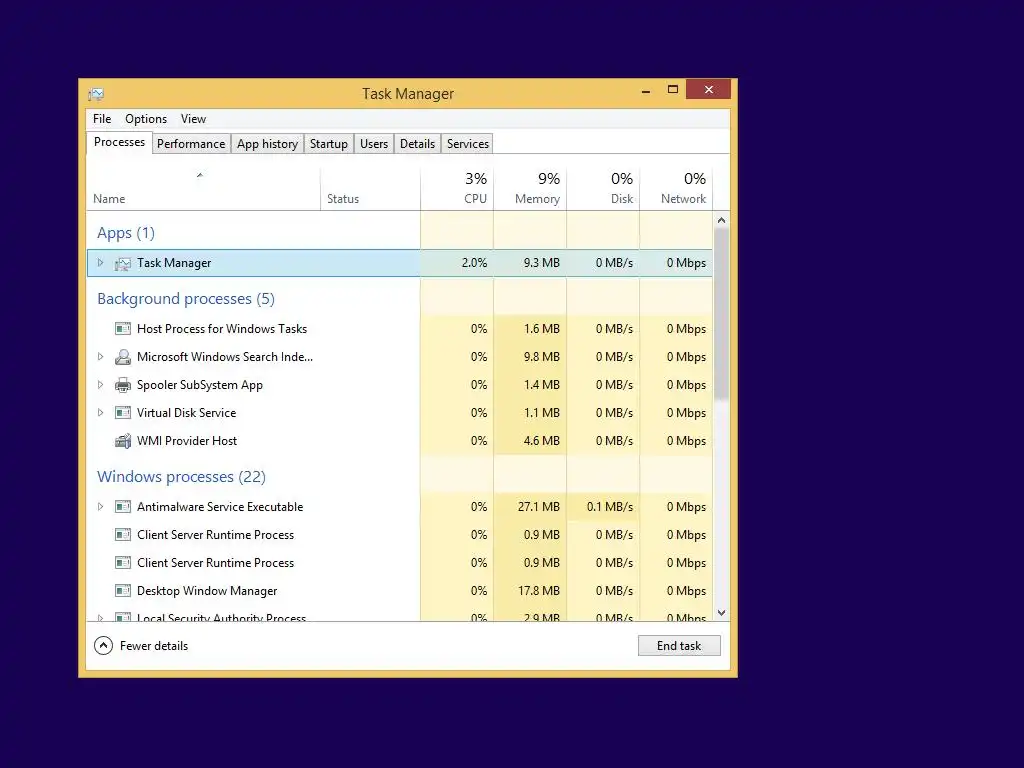This screenshot has width=1024, height=768.
Task: Open the Startup tab
Action: [x=328, y=144]
